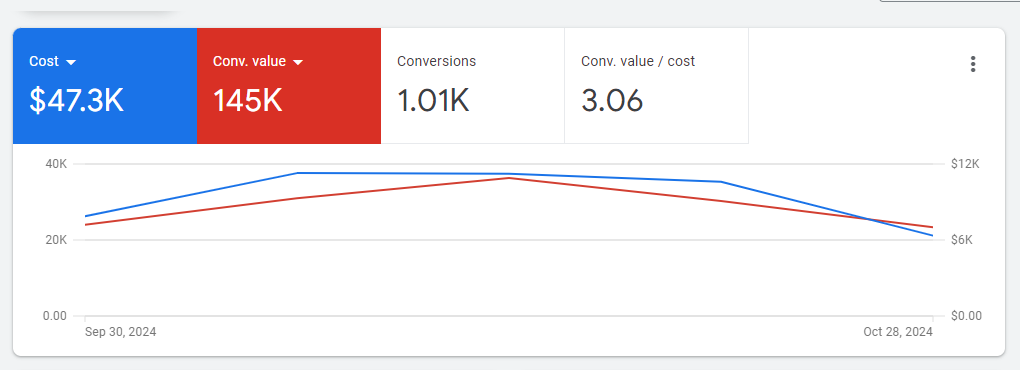1020x370 pixels.
Task: Click the Sep 30, 2024 date label
Action: point(121,332)
